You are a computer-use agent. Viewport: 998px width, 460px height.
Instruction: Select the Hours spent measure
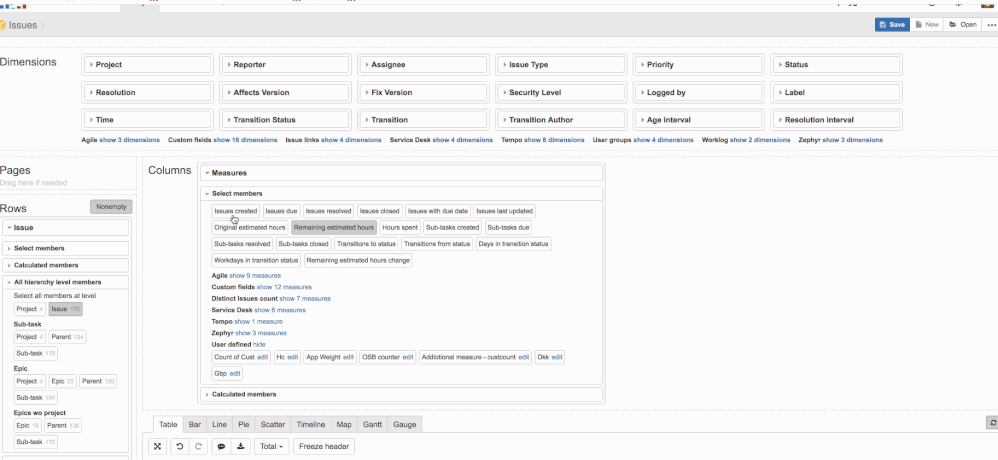pos(400,227)
